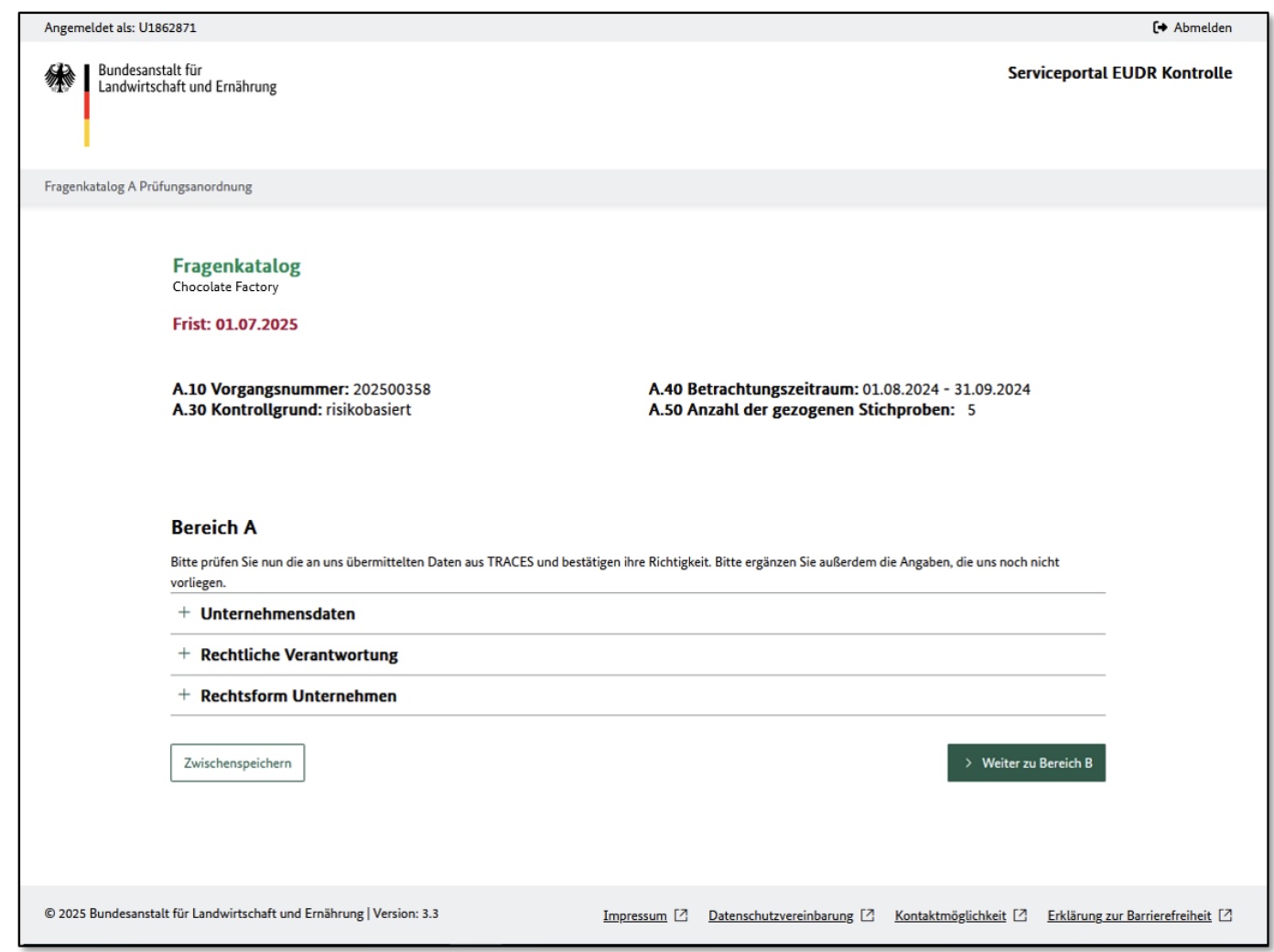The image size is (1274, 952).
Task: Click the Kontrollgrund value risikobasiert
Action: [x=369, y=410]
